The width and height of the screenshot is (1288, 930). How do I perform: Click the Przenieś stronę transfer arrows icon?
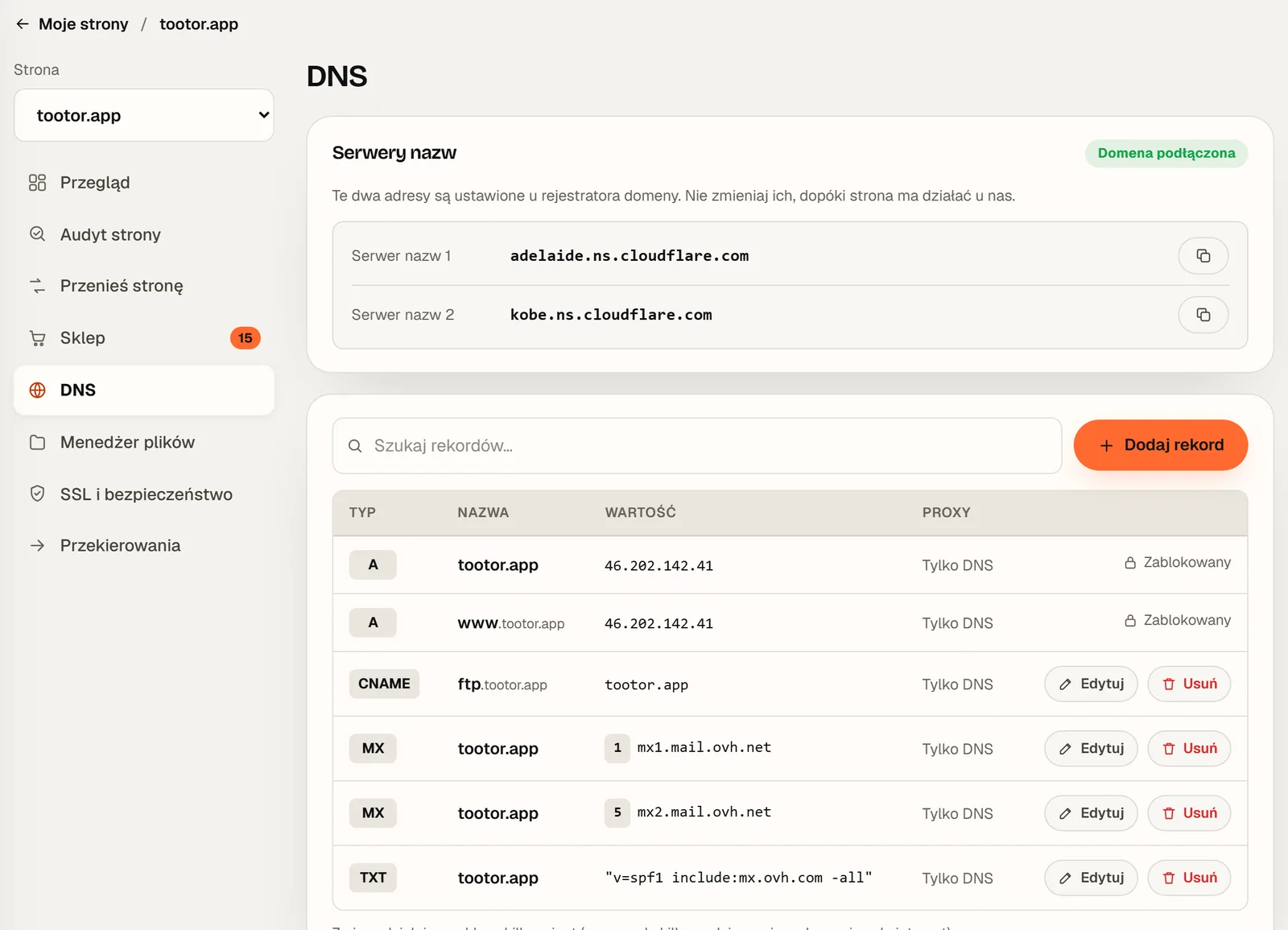(x=37, y=286)
